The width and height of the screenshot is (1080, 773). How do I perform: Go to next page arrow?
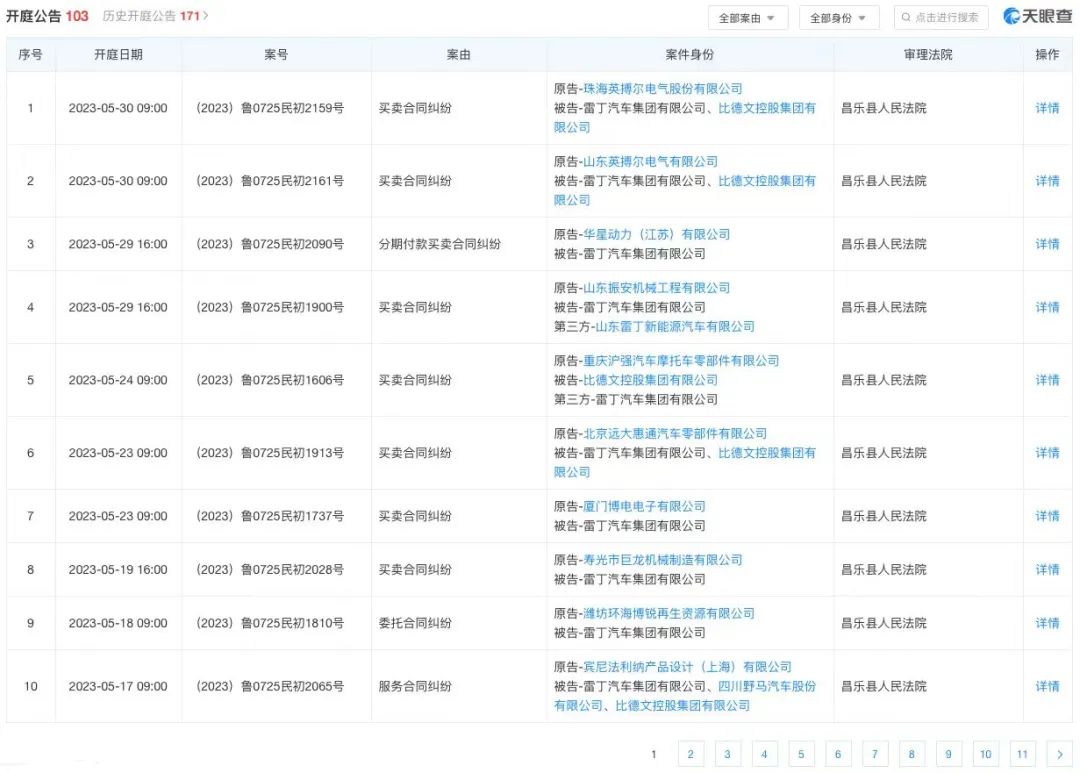click(x=1059, y=754)
